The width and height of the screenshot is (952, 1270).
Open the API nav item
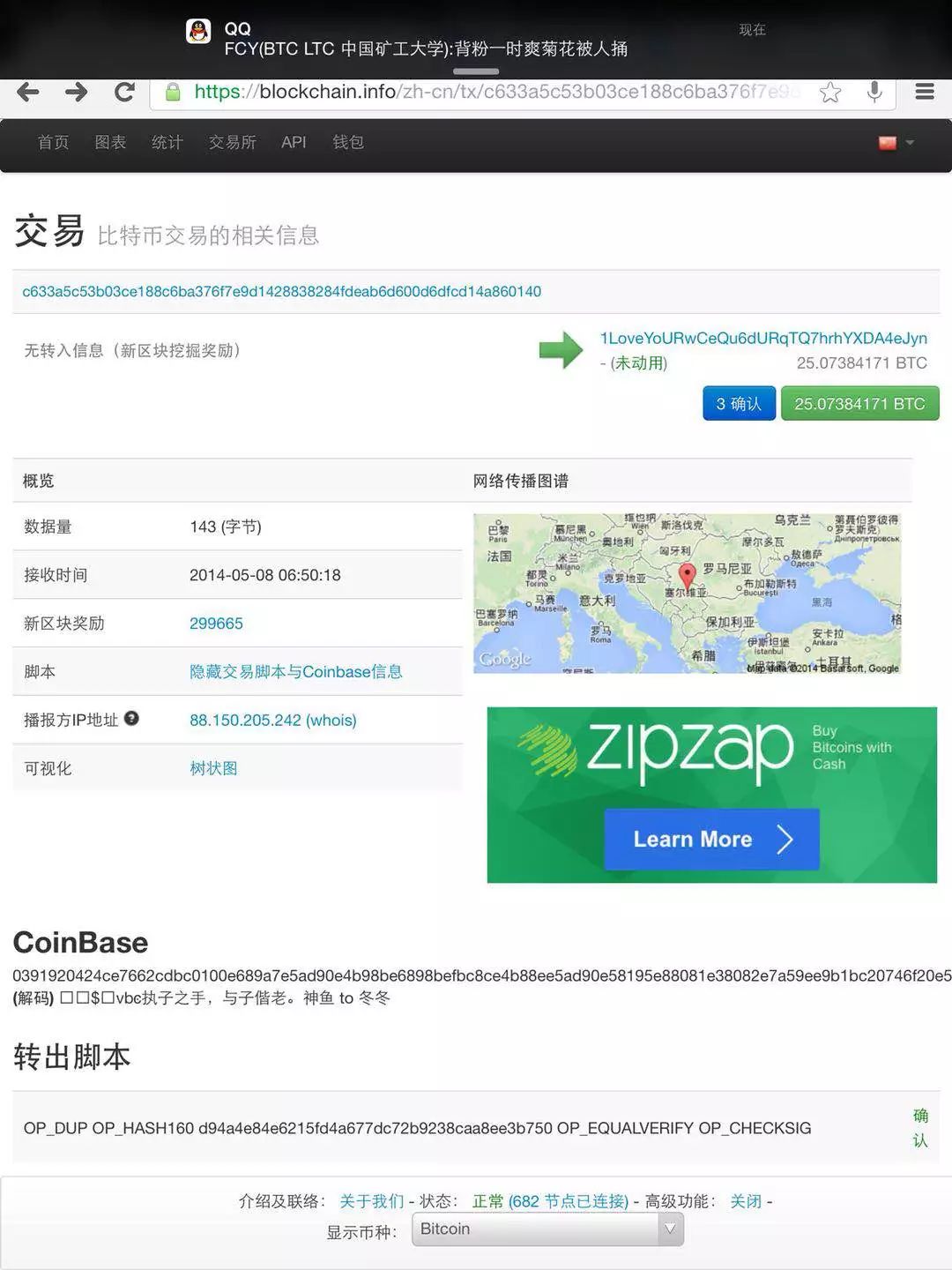(294, 142)
